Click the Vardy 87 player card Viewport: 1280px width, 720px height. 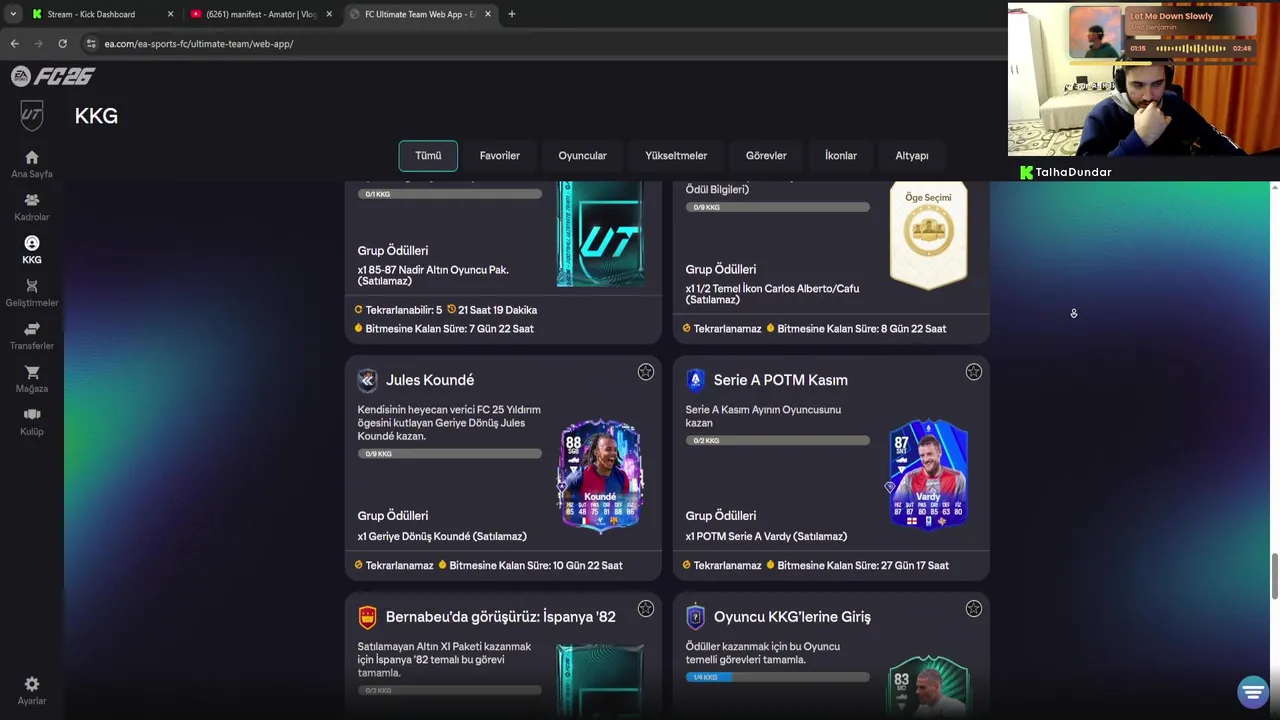click(928, 474)
